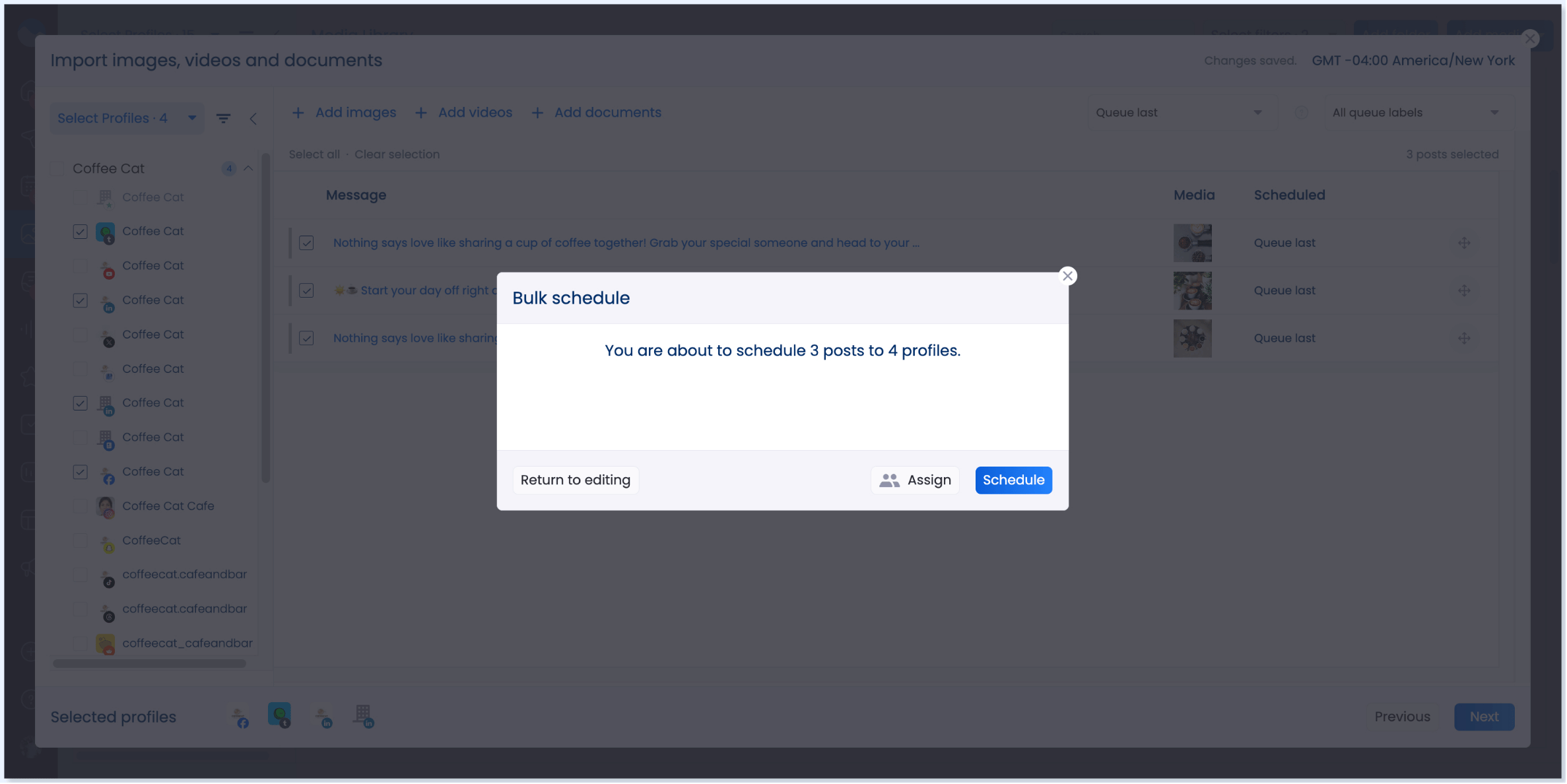Screen dimensions: 1567x784
Task: Click Return to editing
Action: tap(575, 480)
